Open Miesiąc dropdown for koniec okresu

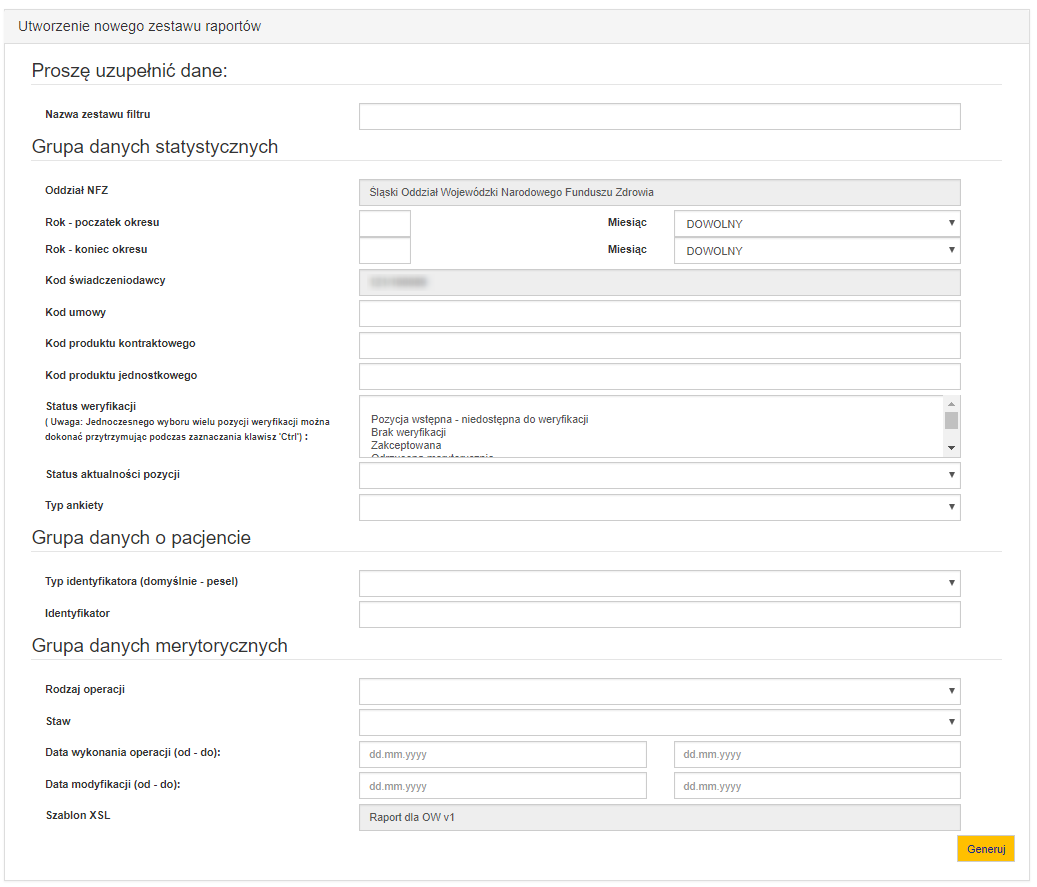pyautogui.click(x=817, y=251)
